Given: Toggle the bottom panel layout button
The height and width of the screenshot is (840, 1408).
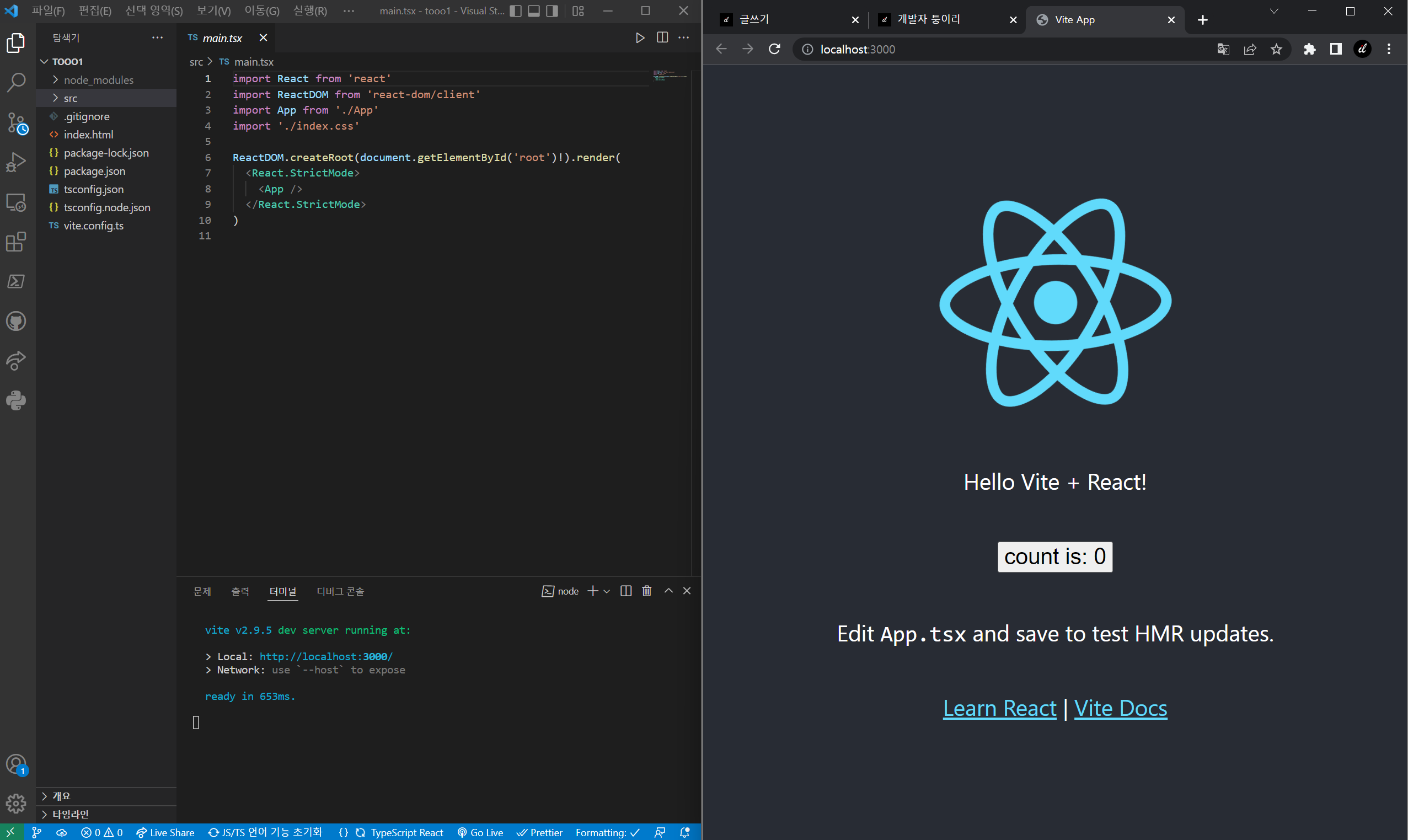Looking at the screenshot, I should click(x=534, y=10).
